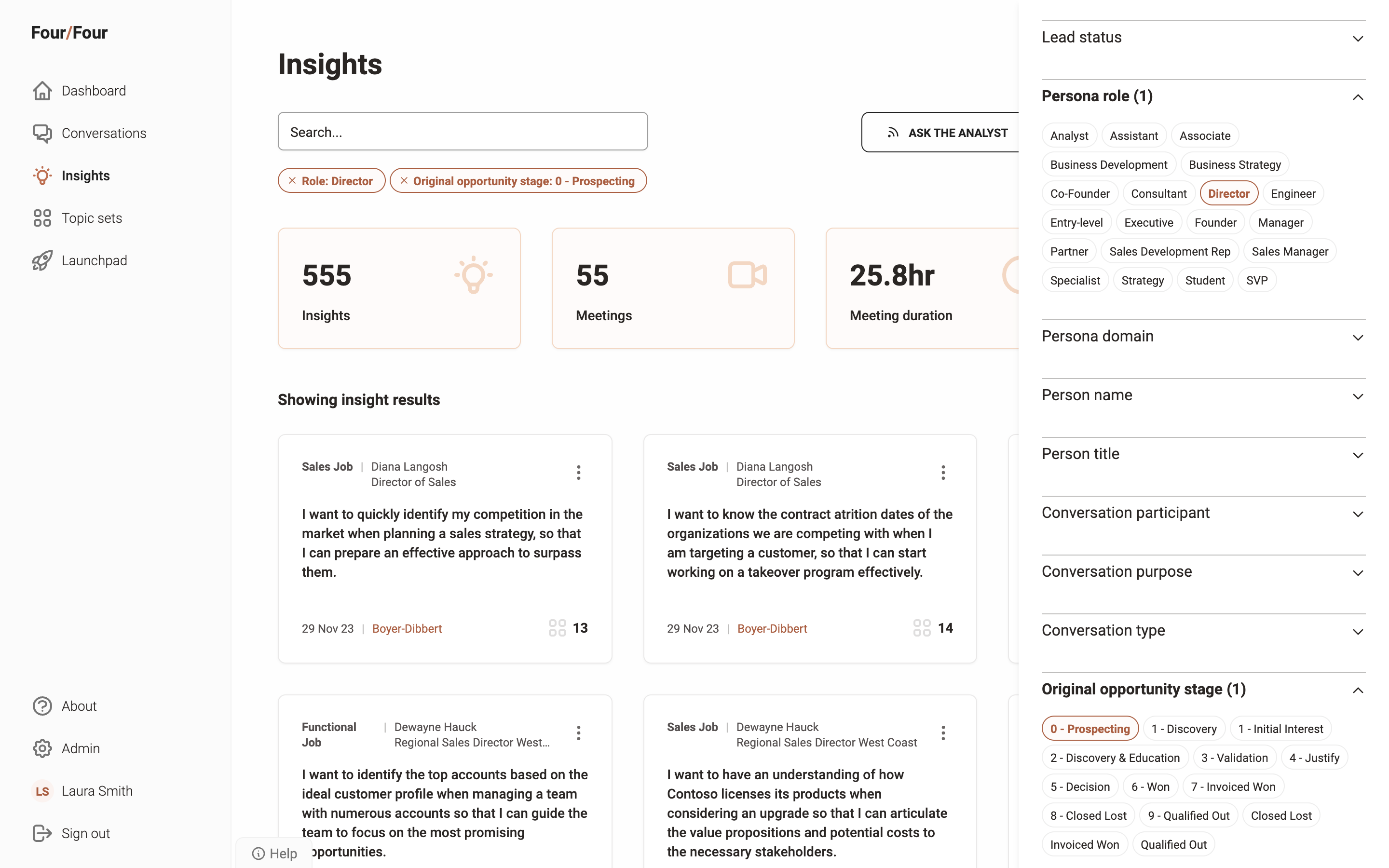Click the Launchpad rocket icon

point(42,260)
